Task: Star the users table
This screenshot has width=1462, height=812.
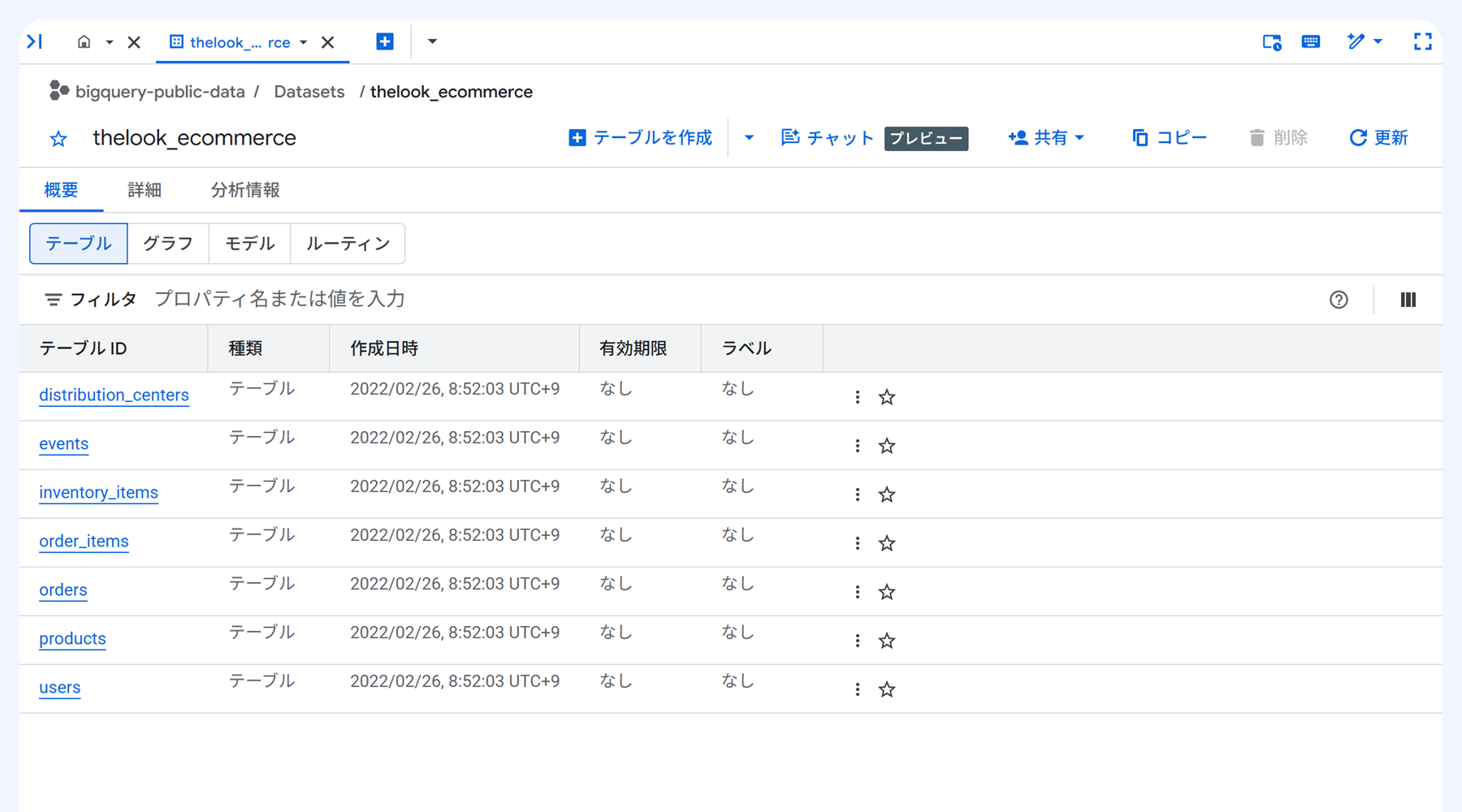Action: click(x=887, y=689)
